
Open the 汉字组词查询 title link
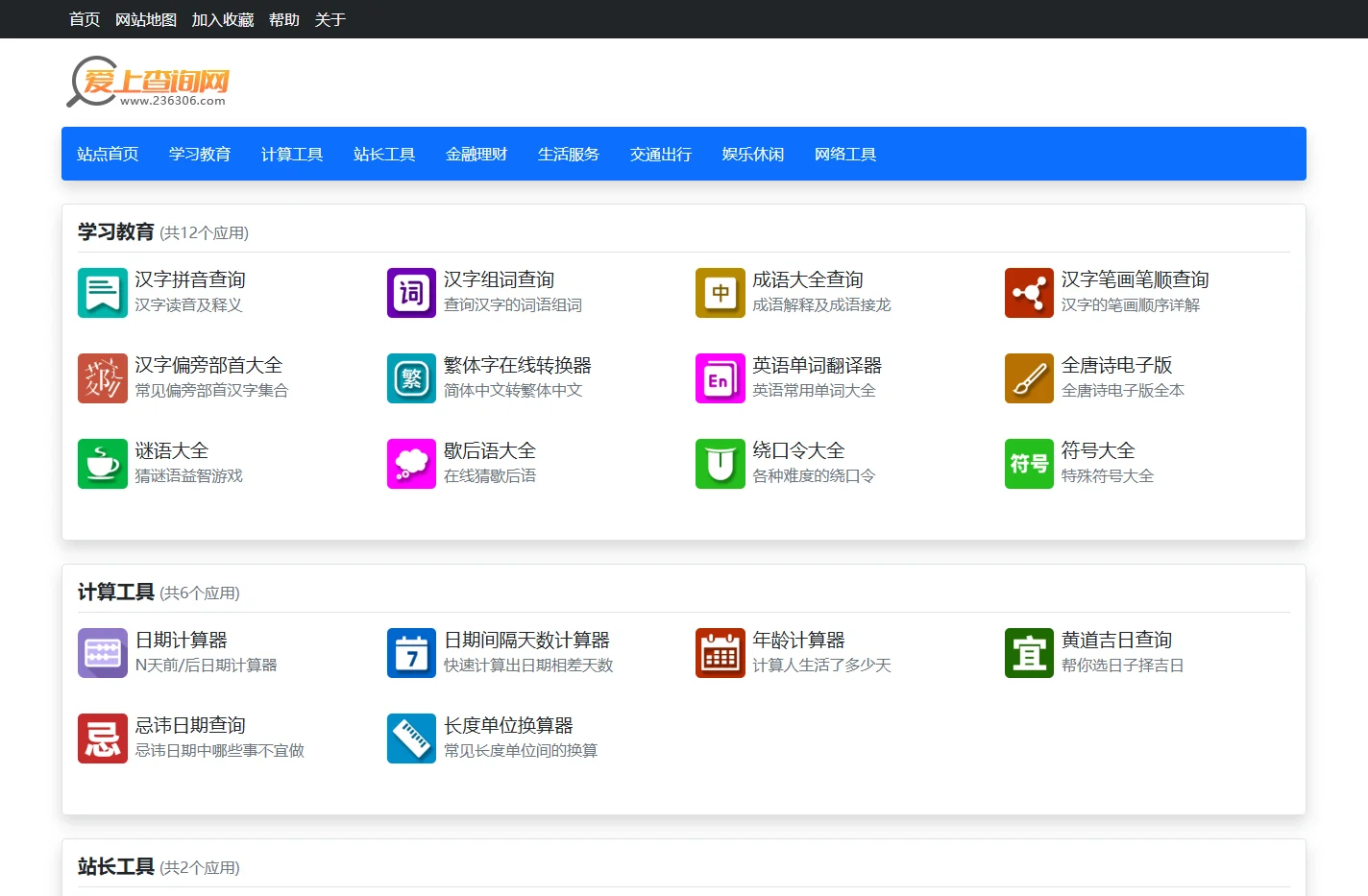[500, 279]
